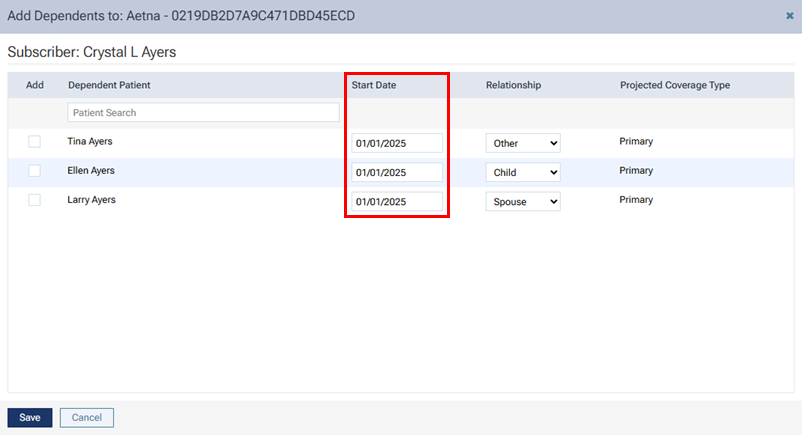
Task: Save the dependents
Action: pos(30,418)
